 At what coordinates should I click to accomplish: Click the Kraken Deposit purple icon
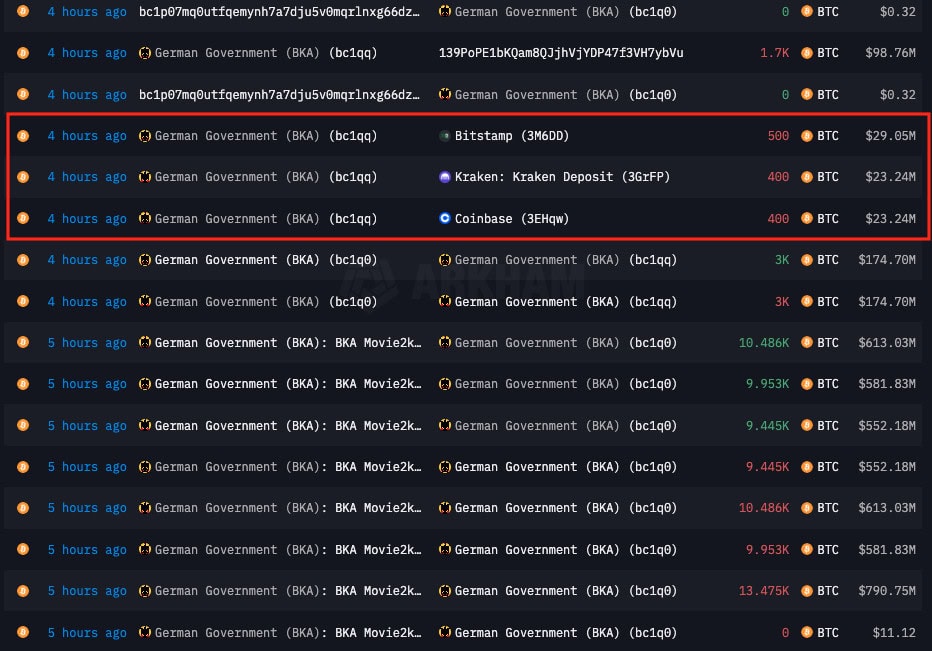[445, 177]
